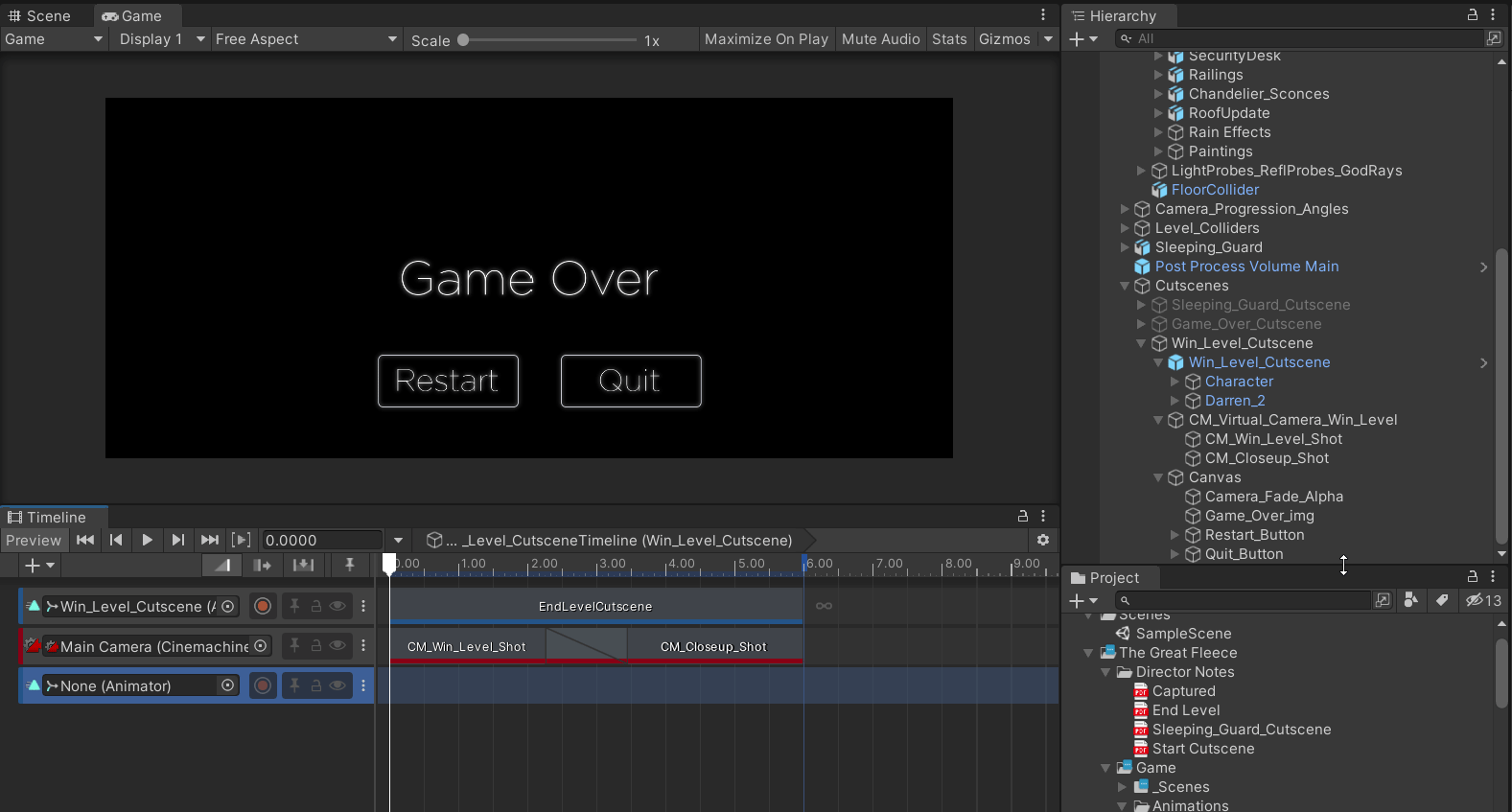
Task: Collapse the Canvas hierarchy item
Action: 1158,477
